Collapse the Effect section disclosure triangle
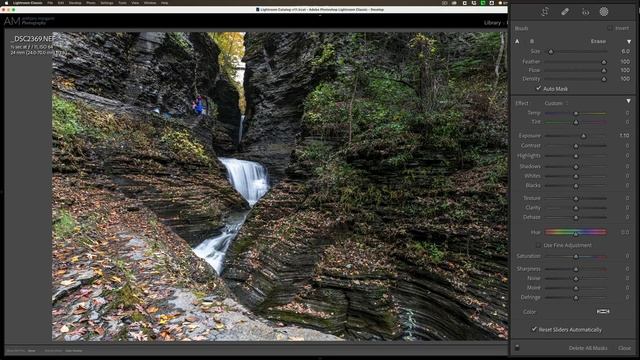The width and height of the screenshot is (640, 360). (x=629, y=101)
